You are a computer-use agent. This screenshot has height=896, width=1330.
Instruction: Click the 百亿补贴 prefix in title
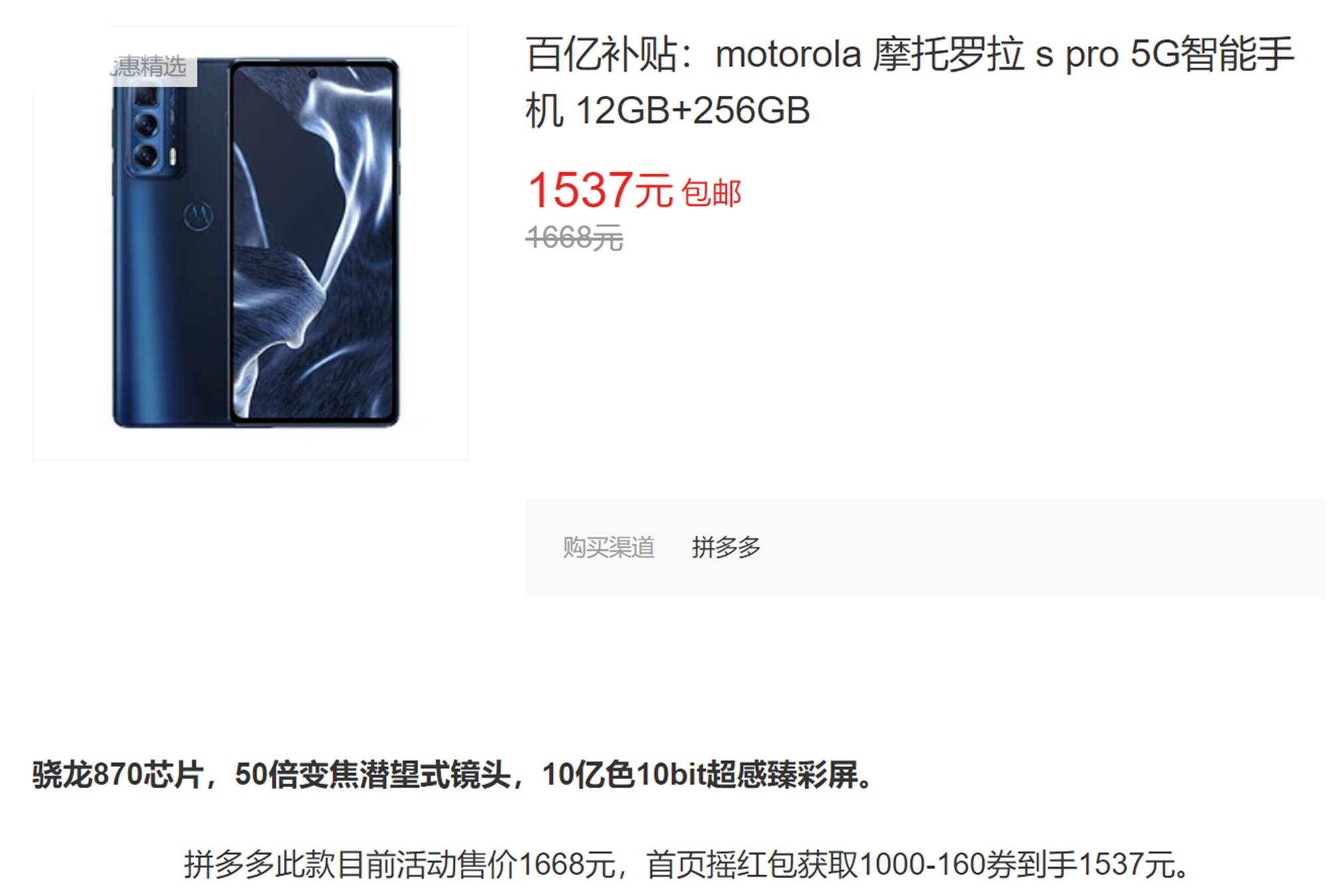click(601, 54)
